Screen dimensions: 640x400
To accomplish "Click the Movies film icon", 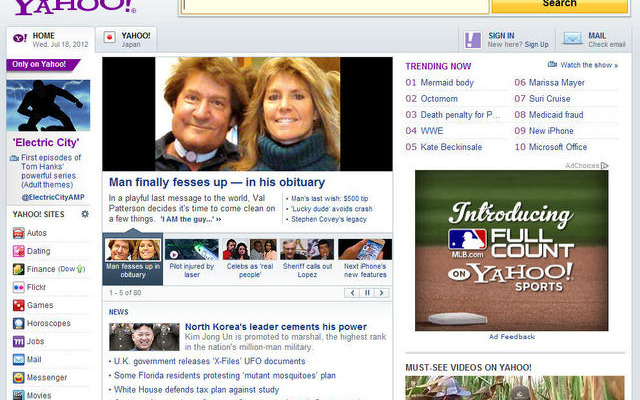I will [18, 395].
